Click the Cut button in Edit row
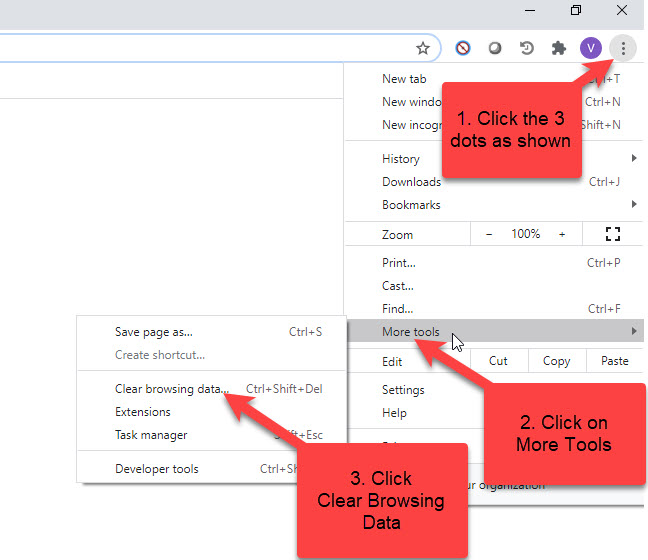 pos(498,361)
